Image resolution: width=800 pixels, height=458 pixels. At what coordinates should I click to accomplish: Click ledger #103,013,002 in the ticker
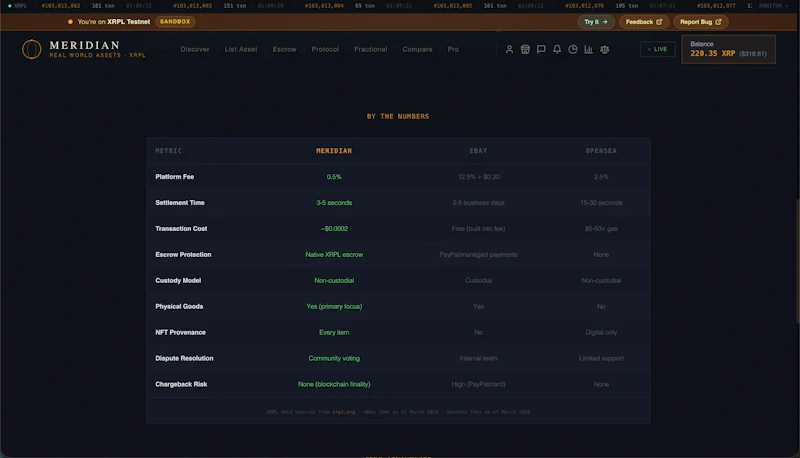pyautogui.click(x=61, y=6)
